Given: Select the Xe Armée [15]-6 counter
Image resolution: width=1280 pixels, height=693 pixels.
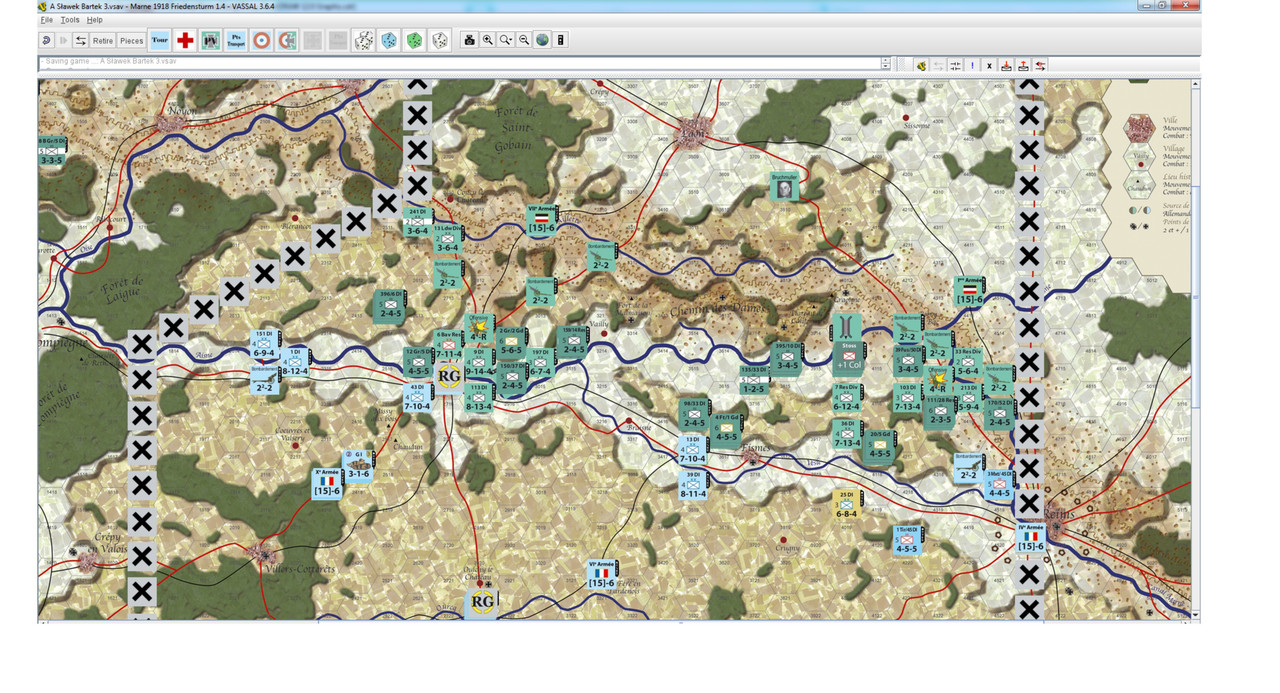Looking at the screenshot, I should pyautogui.click(x=327, y=483).
